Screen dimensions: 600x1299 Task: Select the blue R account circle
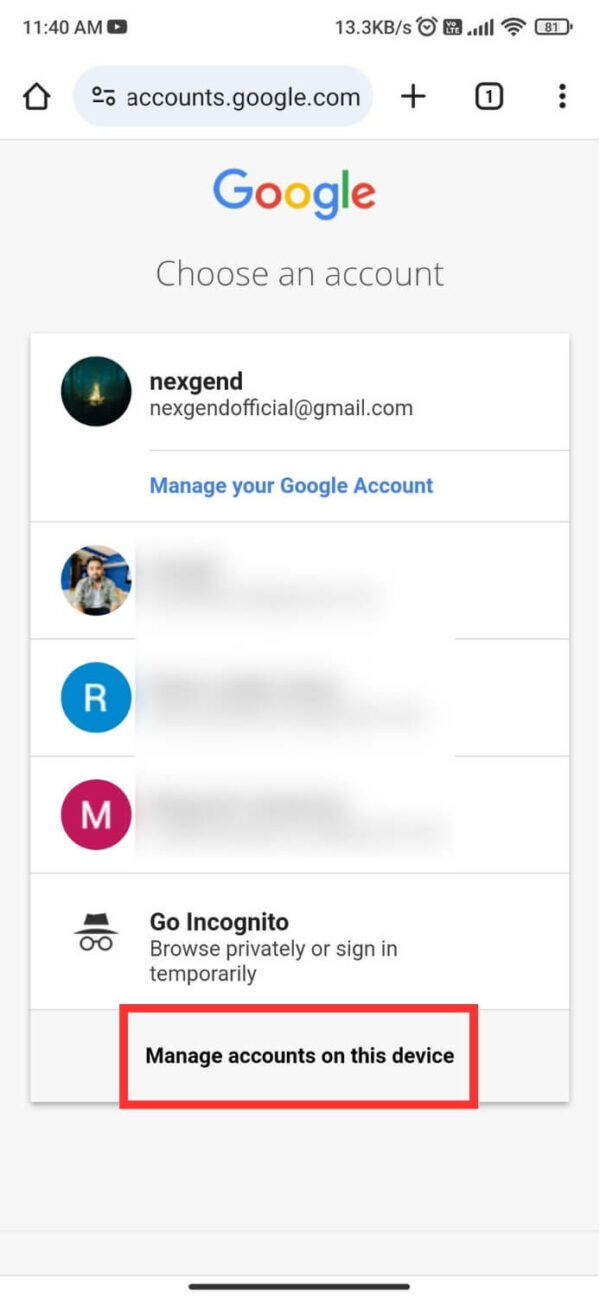point(95,698)
